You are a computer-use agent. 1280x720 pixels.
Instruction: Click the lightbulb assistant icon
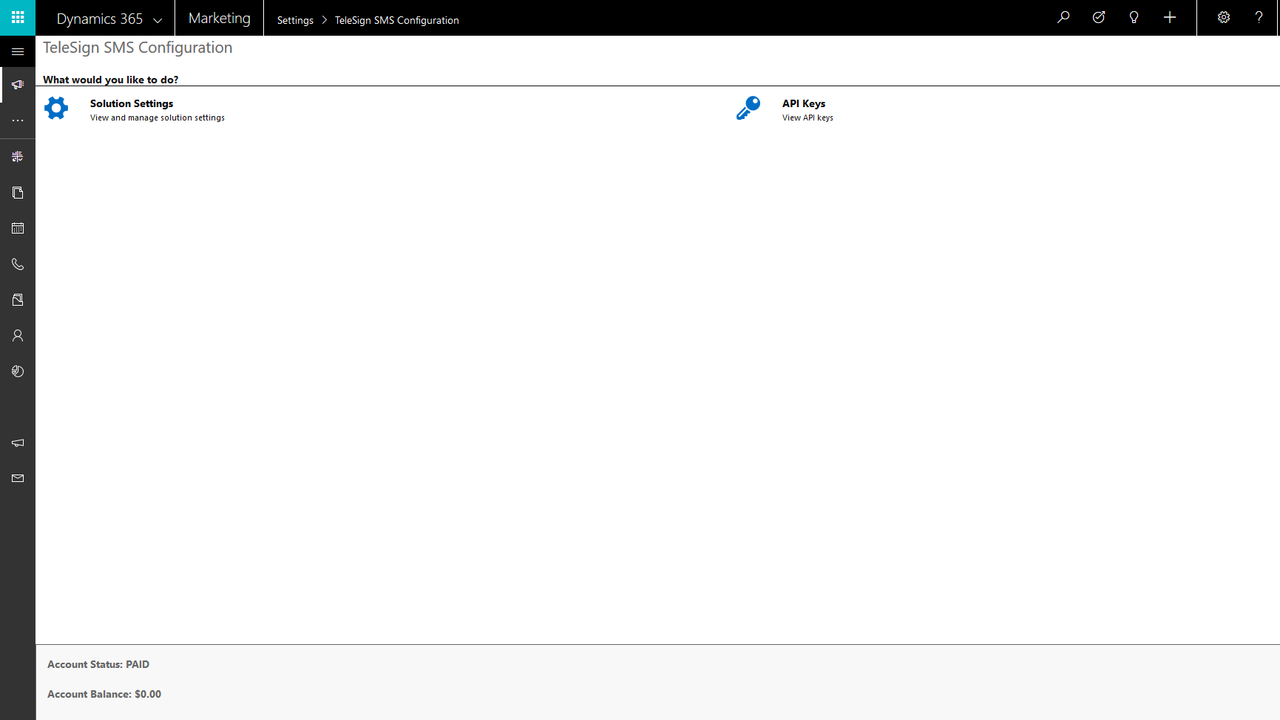point(1134,18)
